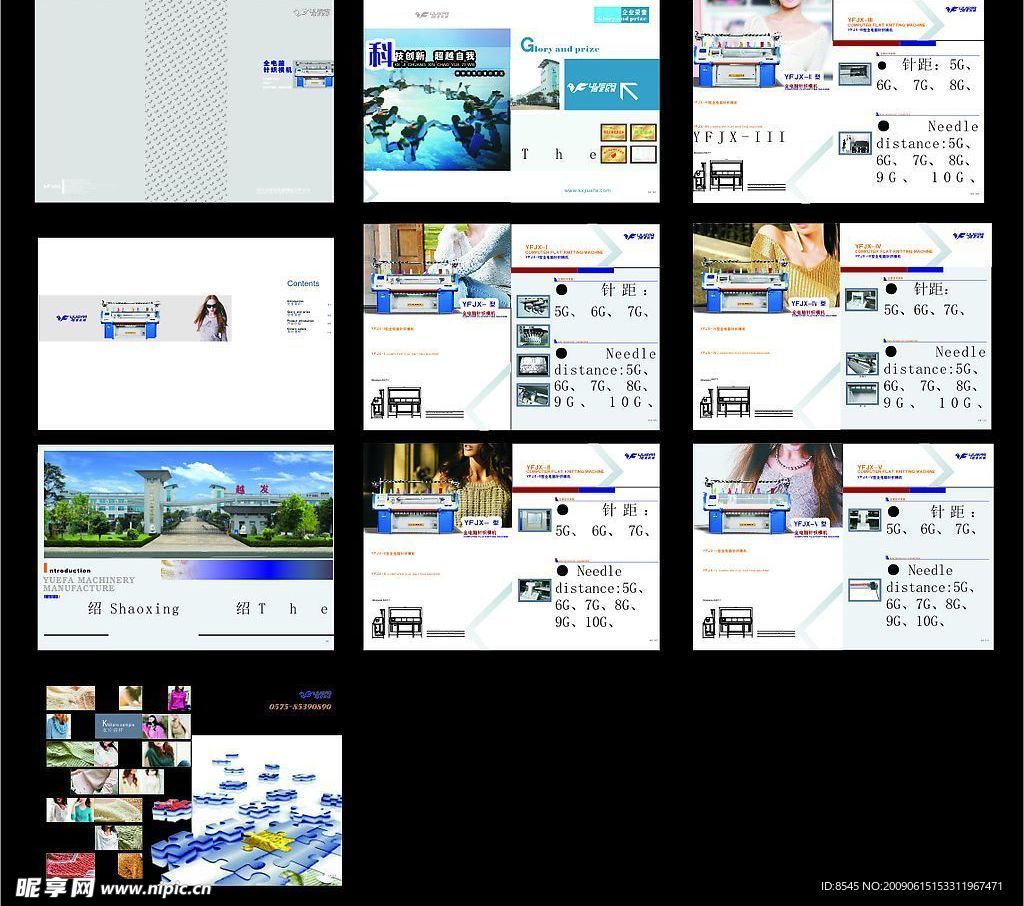Click the large 科 character on skydiver image
Image resolution: width=1024 pixels, height=906 pixels.
(x=379, y=54)
